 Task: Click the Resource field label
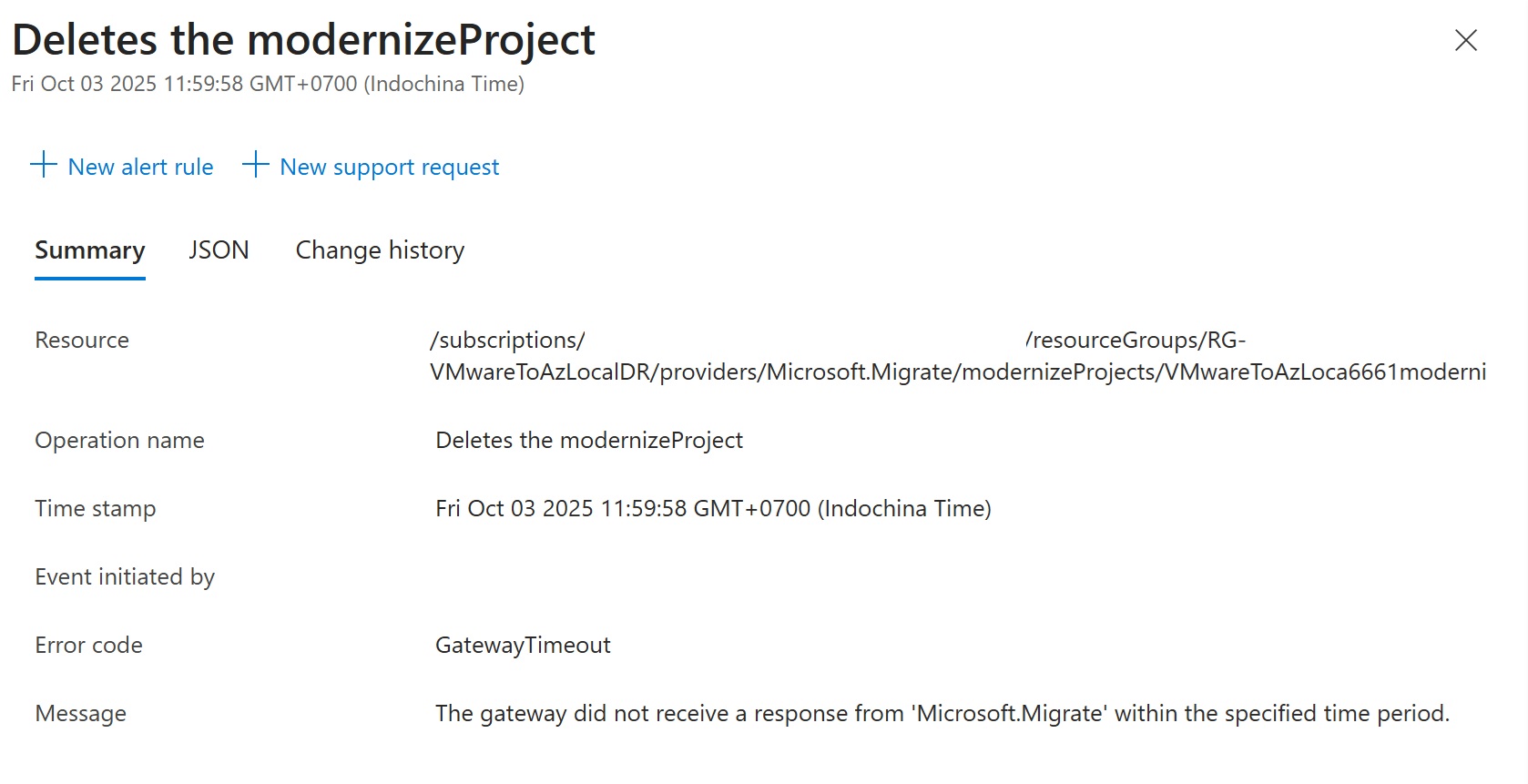tap(81, 340)
